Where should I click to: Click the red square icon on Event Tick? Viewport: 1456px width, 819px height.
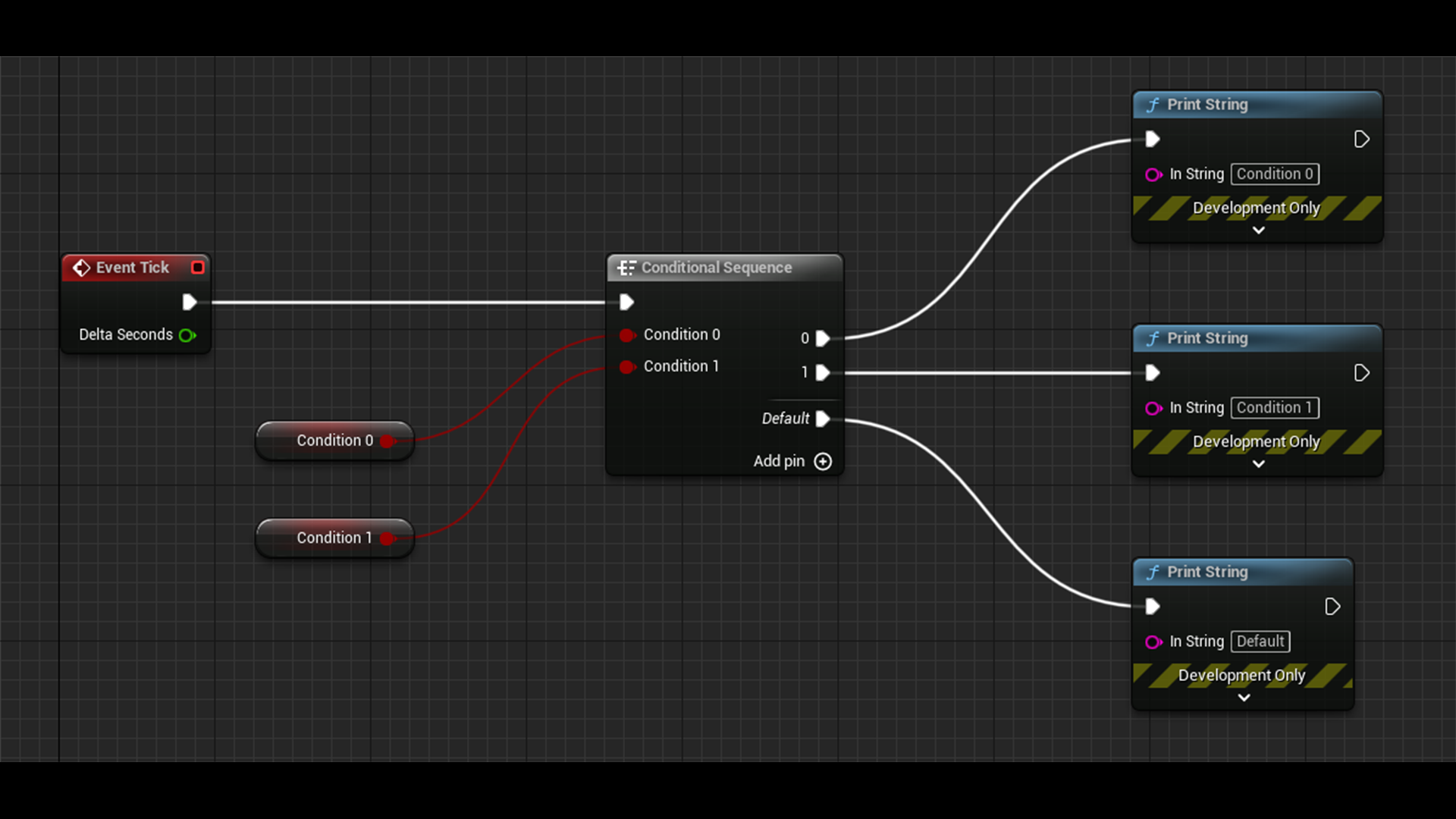[x=198, y=268]
